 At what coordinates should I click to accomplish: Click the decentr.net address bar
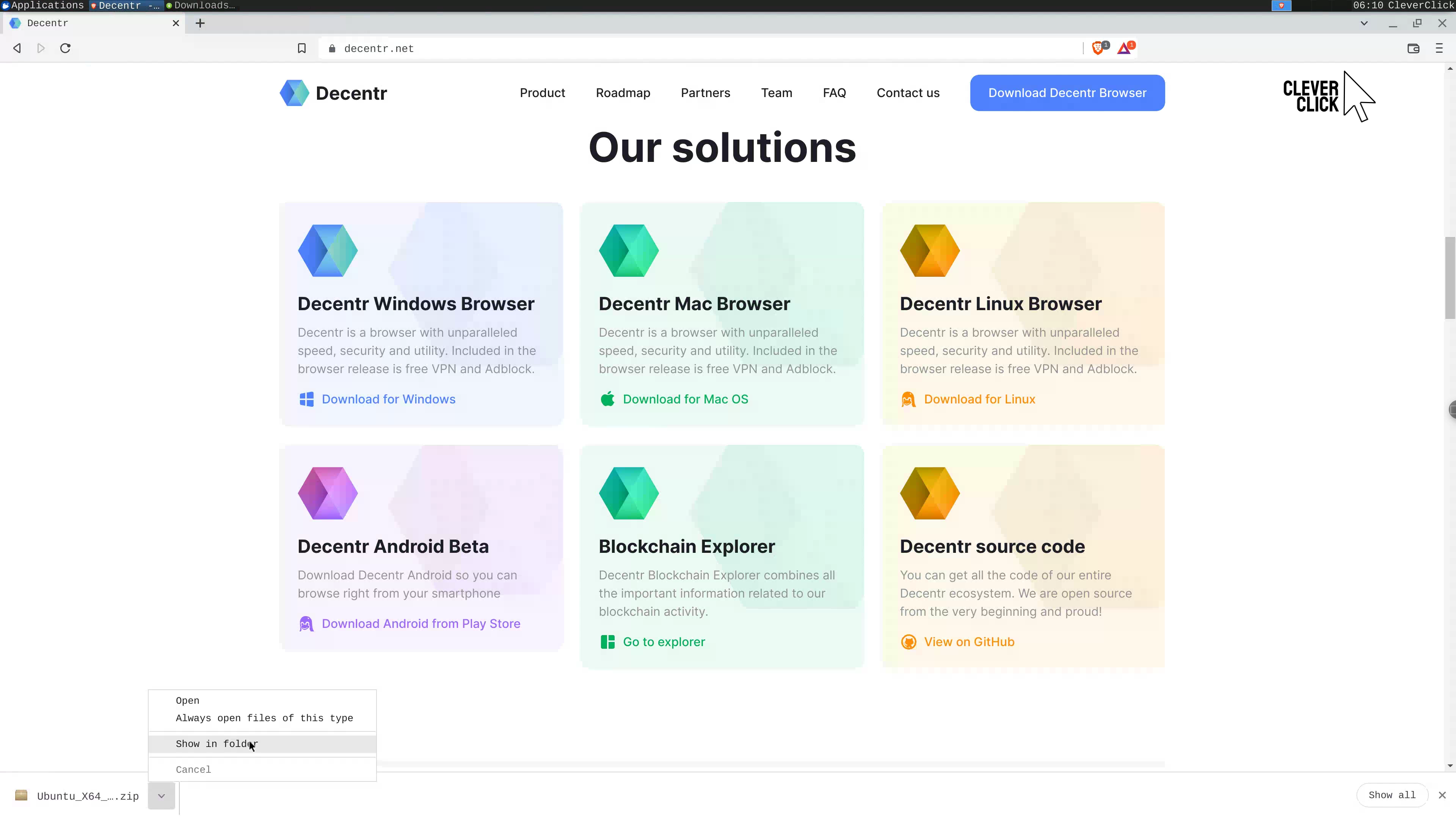678,49
